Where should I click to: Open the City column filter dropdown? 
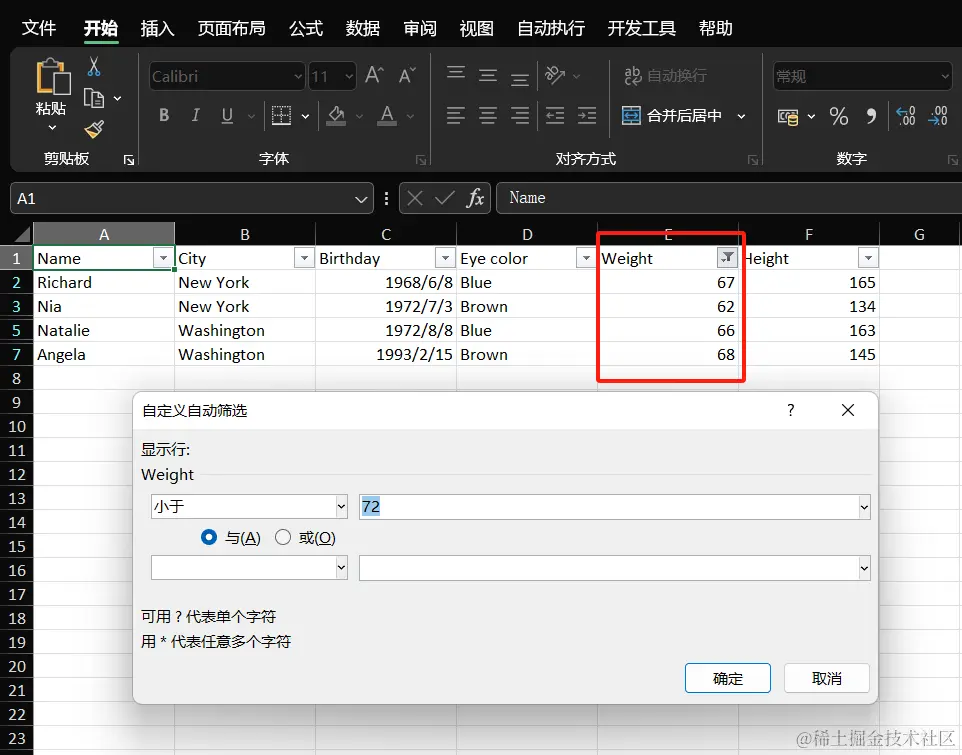(304, 258)
